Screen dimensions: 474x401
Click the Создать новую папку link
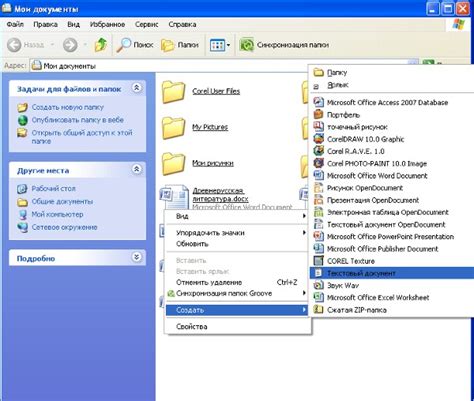coord(68,107)
